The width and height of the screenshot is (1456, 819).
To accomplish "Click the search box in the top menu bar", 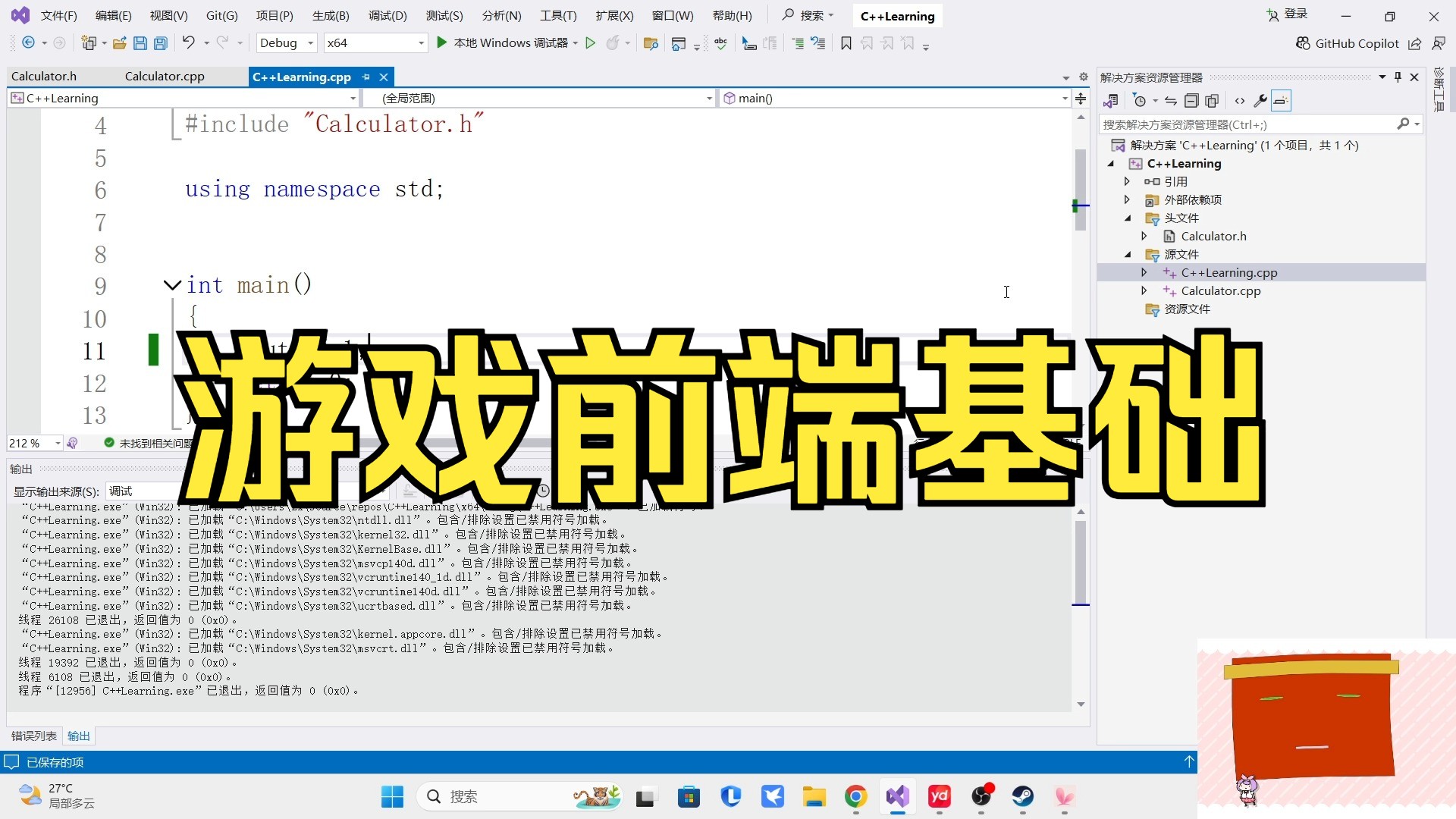I will click(808, 15).
